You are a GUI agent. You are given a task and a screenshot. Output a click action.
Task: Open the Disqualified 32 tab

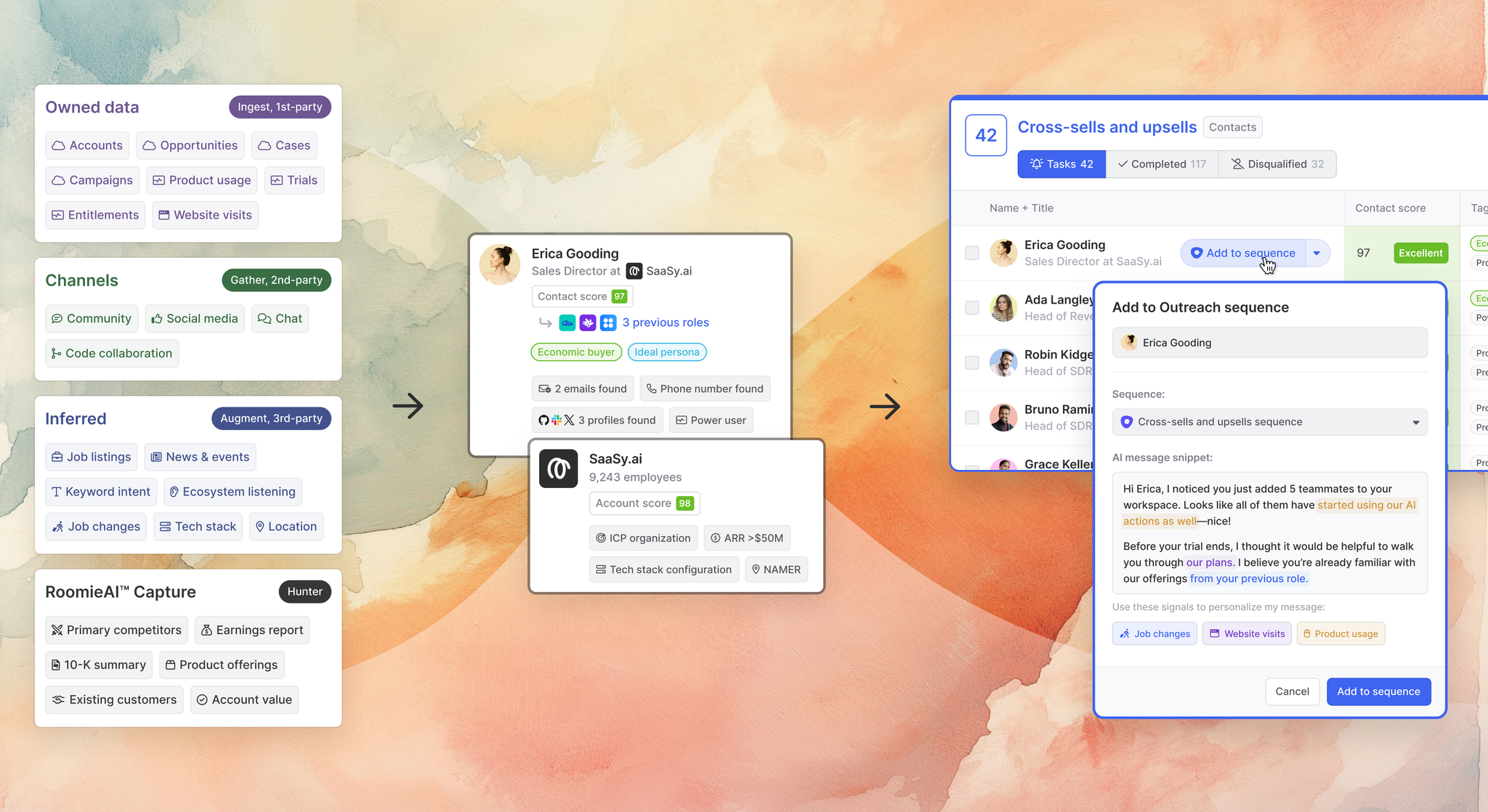pyautogui.click(x=1277, y=164)
